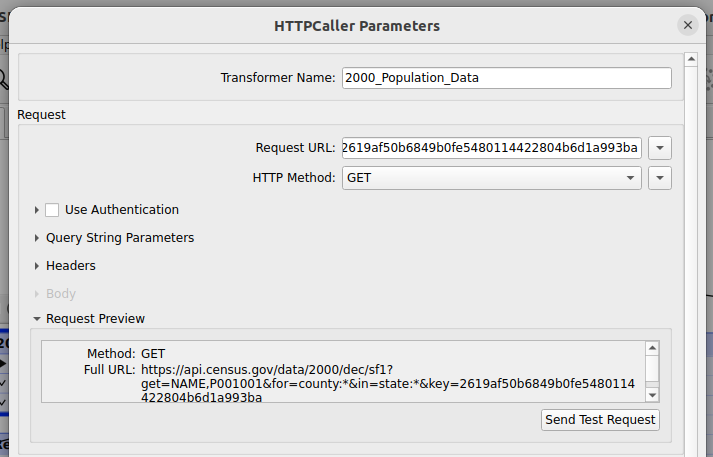Click the HTTPCaller Parameters title bar

point(356,25)
